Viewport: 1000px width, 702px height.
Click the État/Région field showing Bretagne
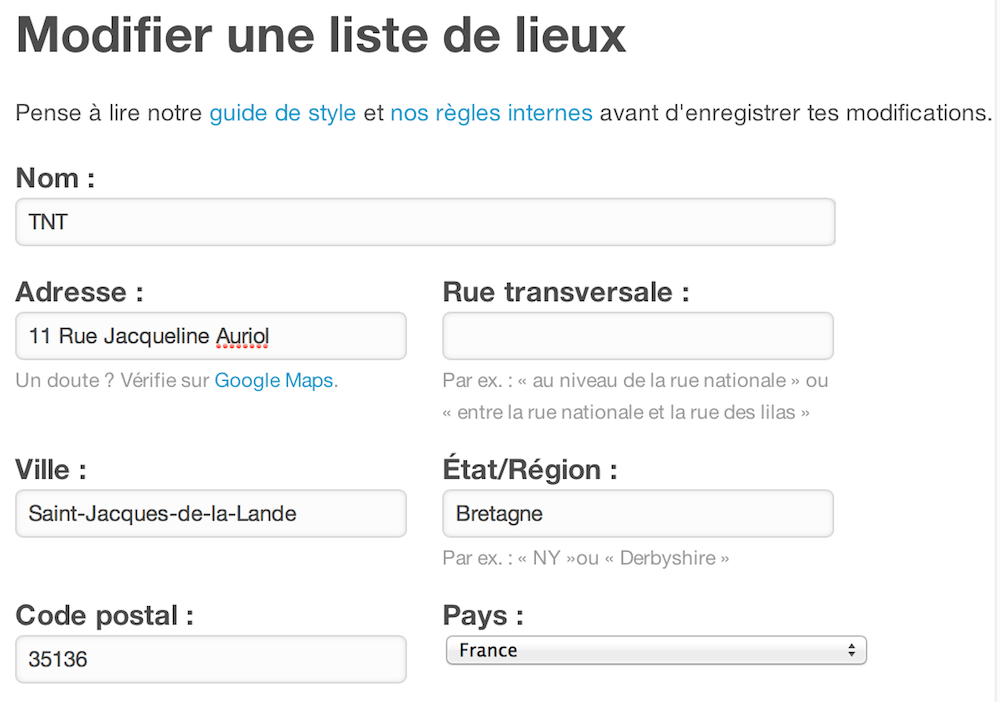638,513
